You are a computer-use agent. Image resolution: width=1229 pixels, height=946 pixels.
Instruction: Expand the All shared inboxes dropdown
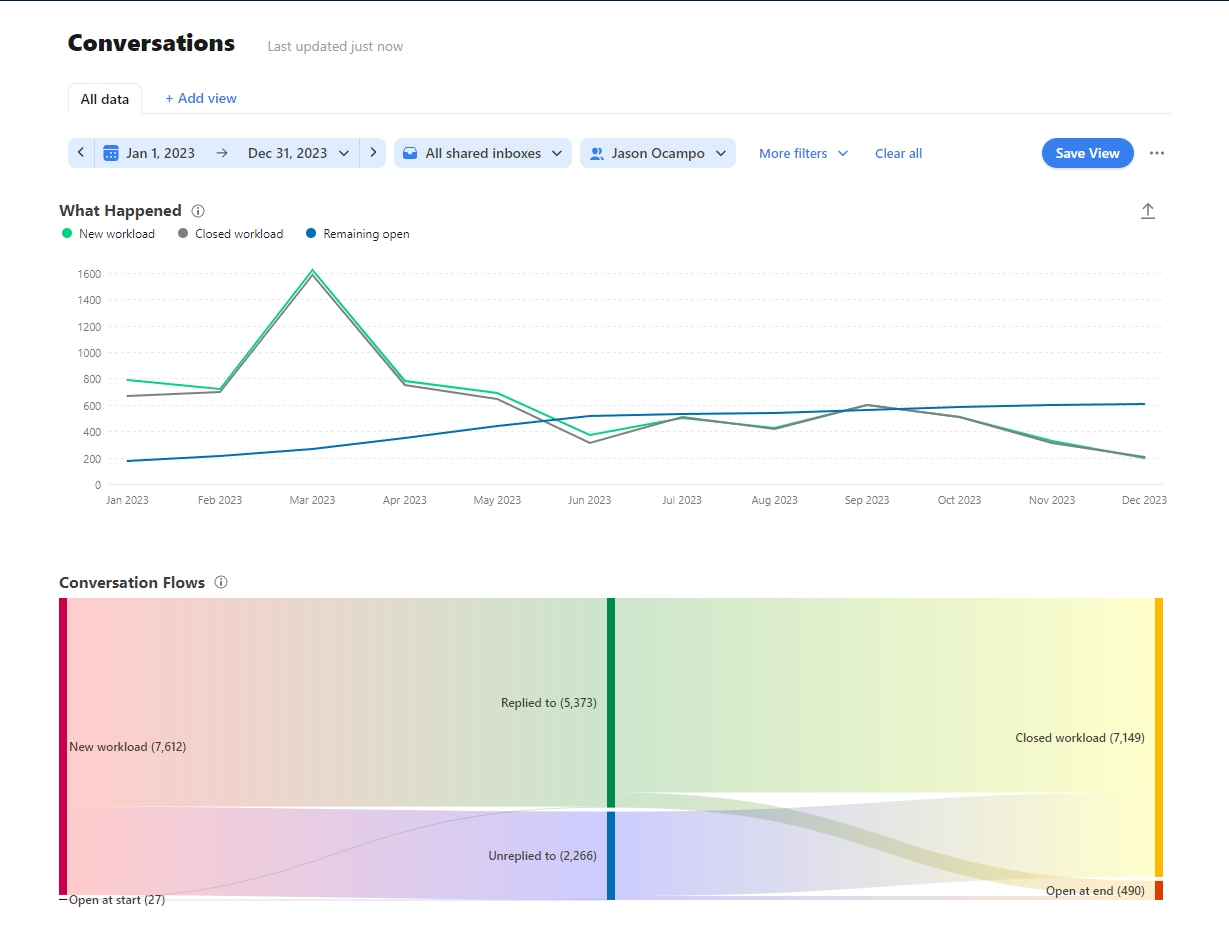pos(483,153)
